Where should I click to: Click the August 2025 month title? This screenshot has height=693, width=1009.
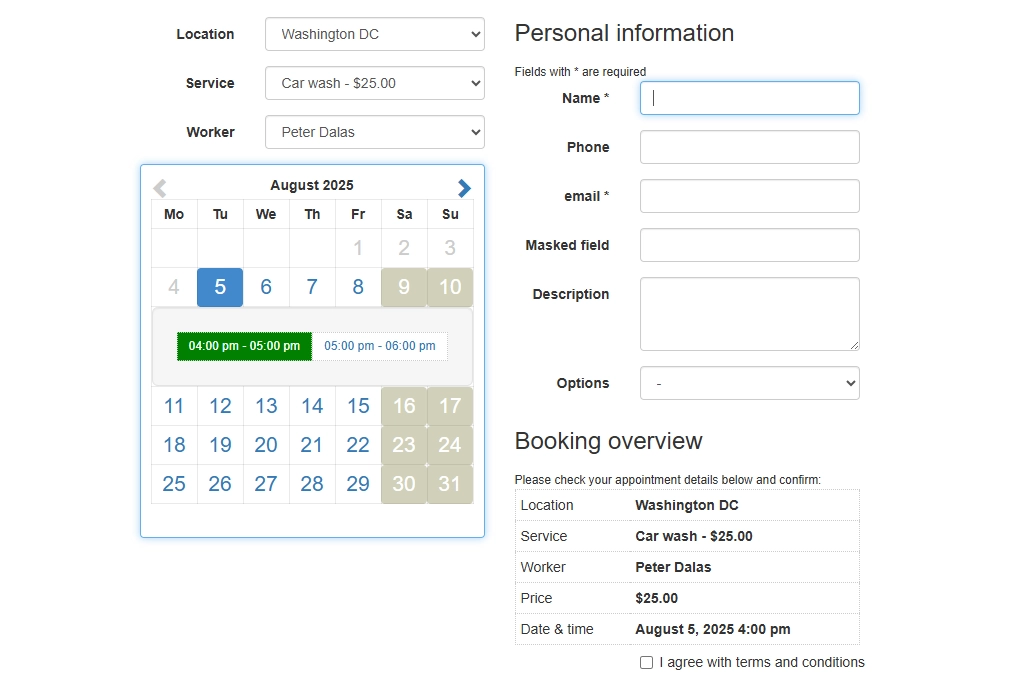pyautogui.click(x=312, y=185)
